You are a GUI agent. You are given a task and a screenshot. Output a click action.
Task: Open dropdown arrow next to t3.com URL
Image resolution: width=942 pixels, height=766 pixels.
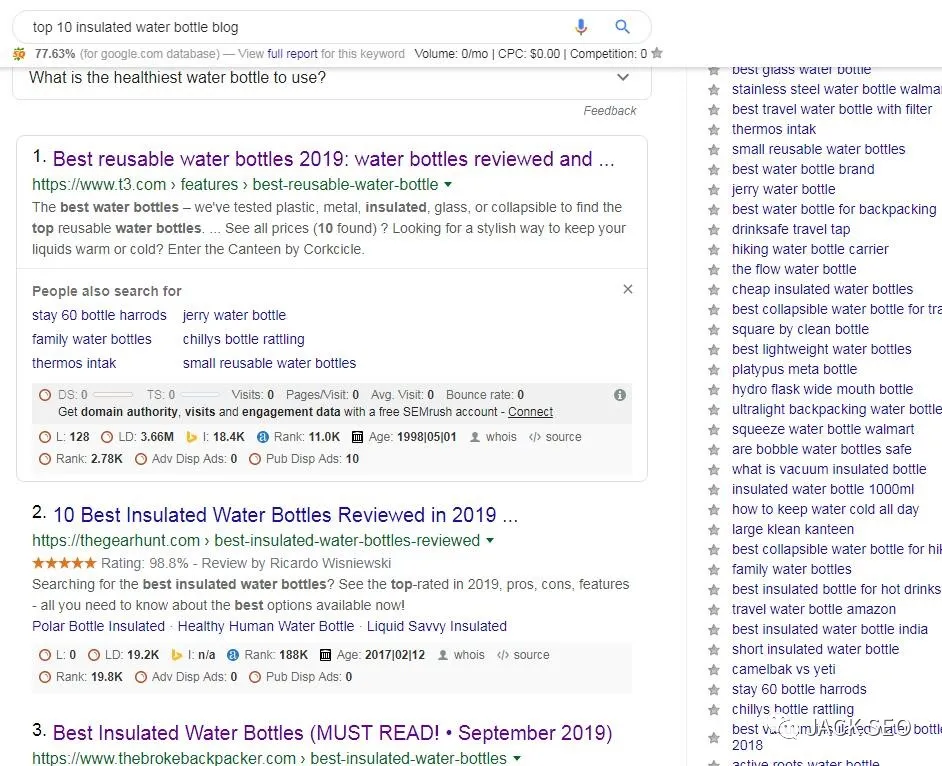point(448,185)
